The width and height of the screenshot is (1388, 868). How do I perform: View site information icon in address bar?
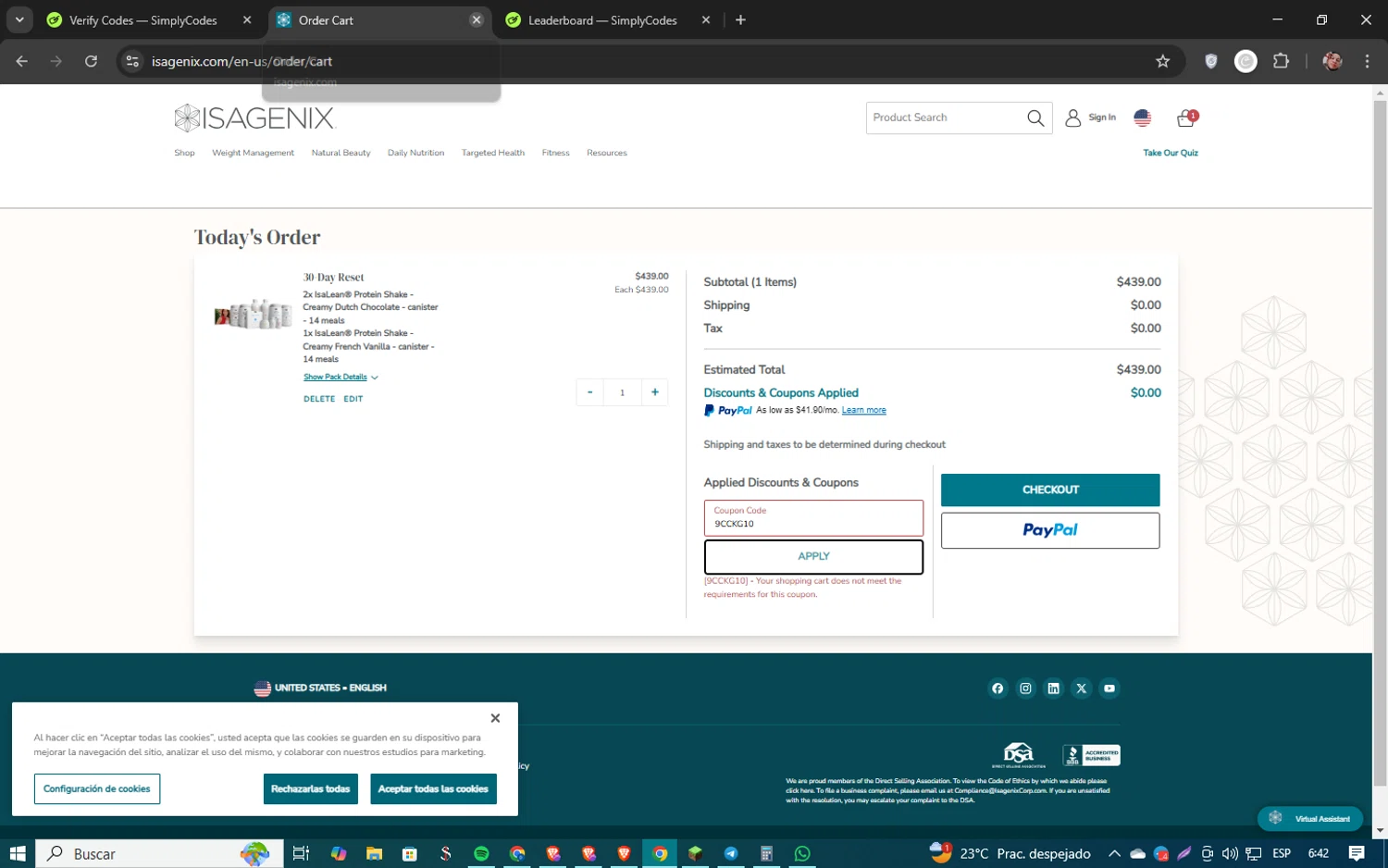tap(132, 61)
